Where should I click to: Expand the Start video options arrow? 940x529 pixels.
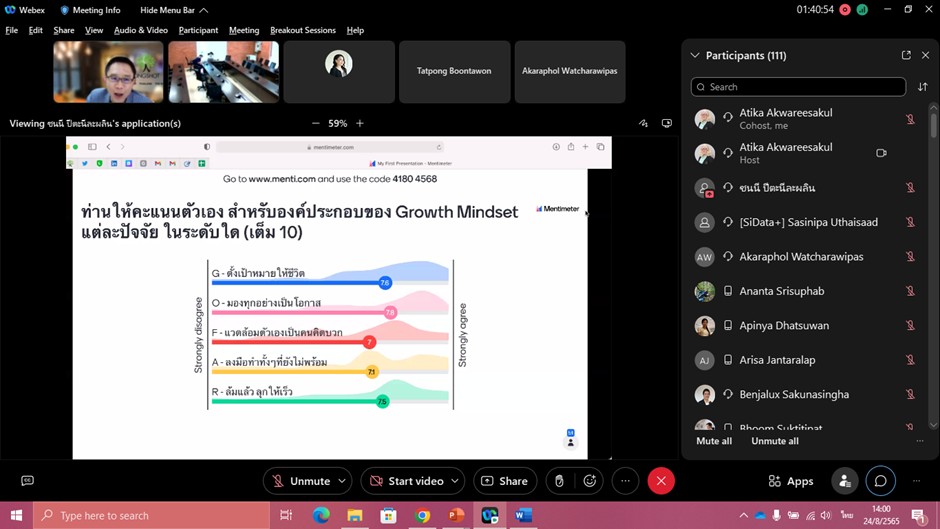[x=454, y=481]
